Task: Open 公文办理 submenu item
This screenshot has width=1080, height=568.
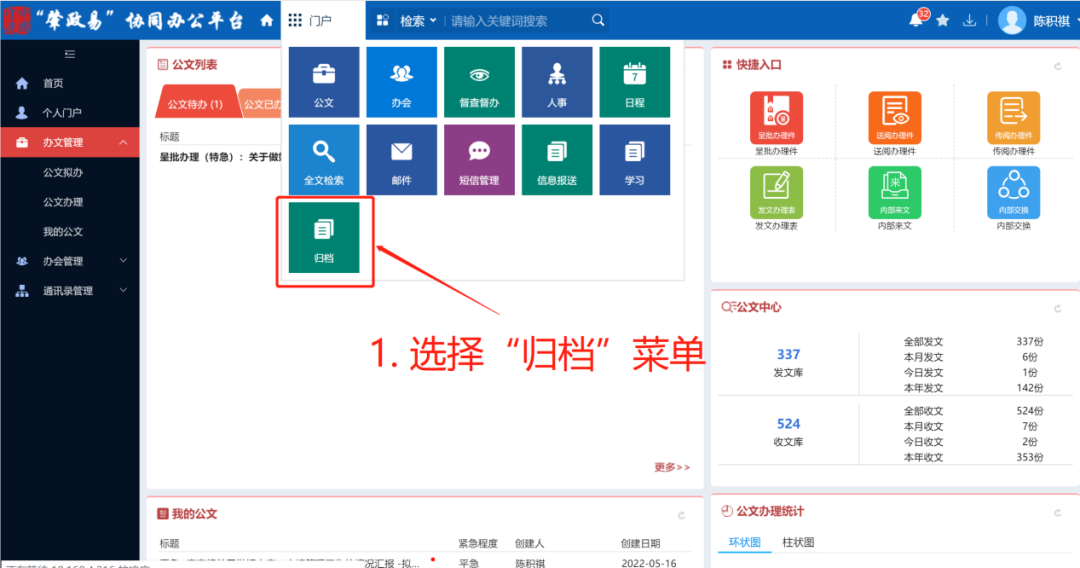Action: click(x=63, y=202)
